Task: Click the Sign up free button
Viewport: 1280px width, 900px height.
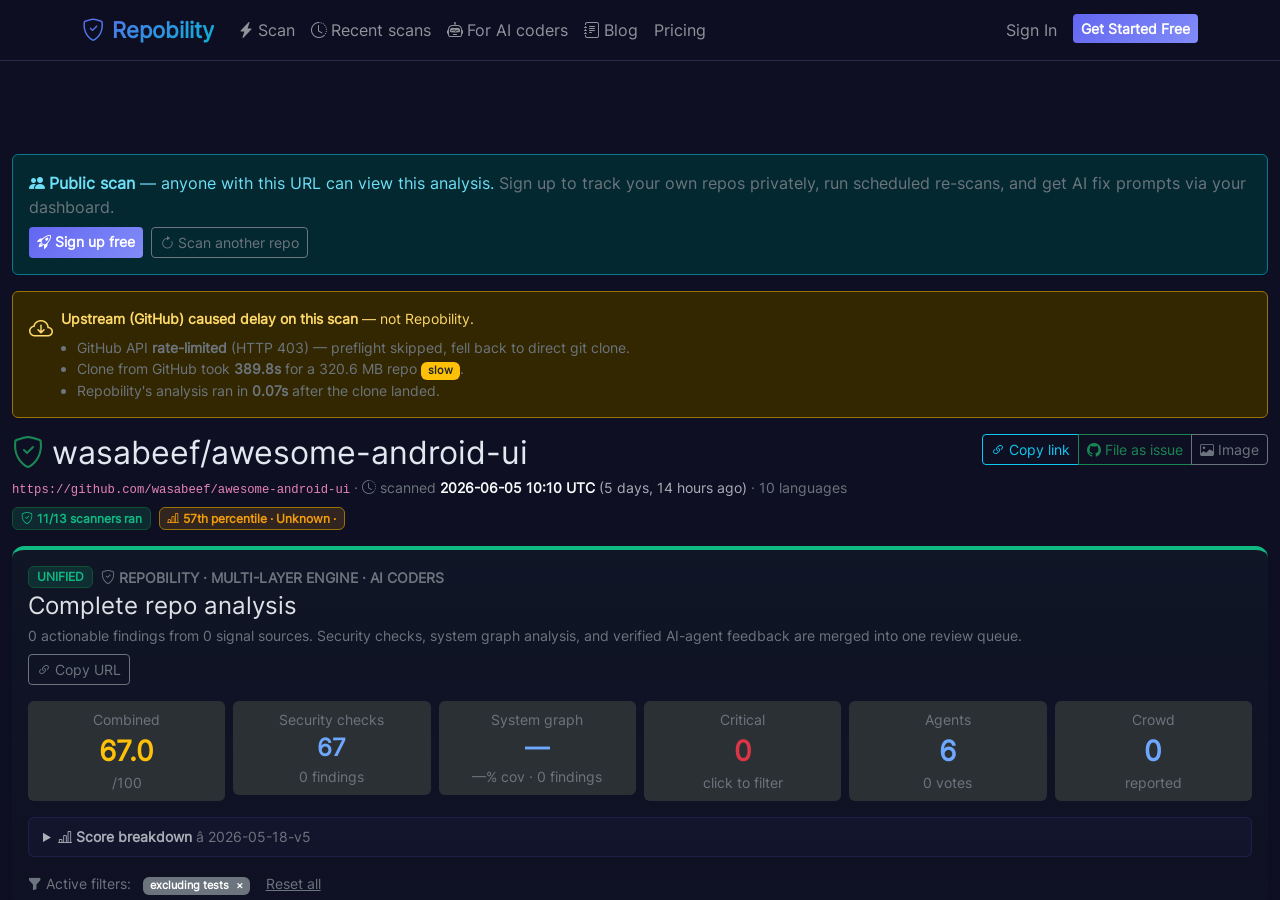Action: coord(86,242)
